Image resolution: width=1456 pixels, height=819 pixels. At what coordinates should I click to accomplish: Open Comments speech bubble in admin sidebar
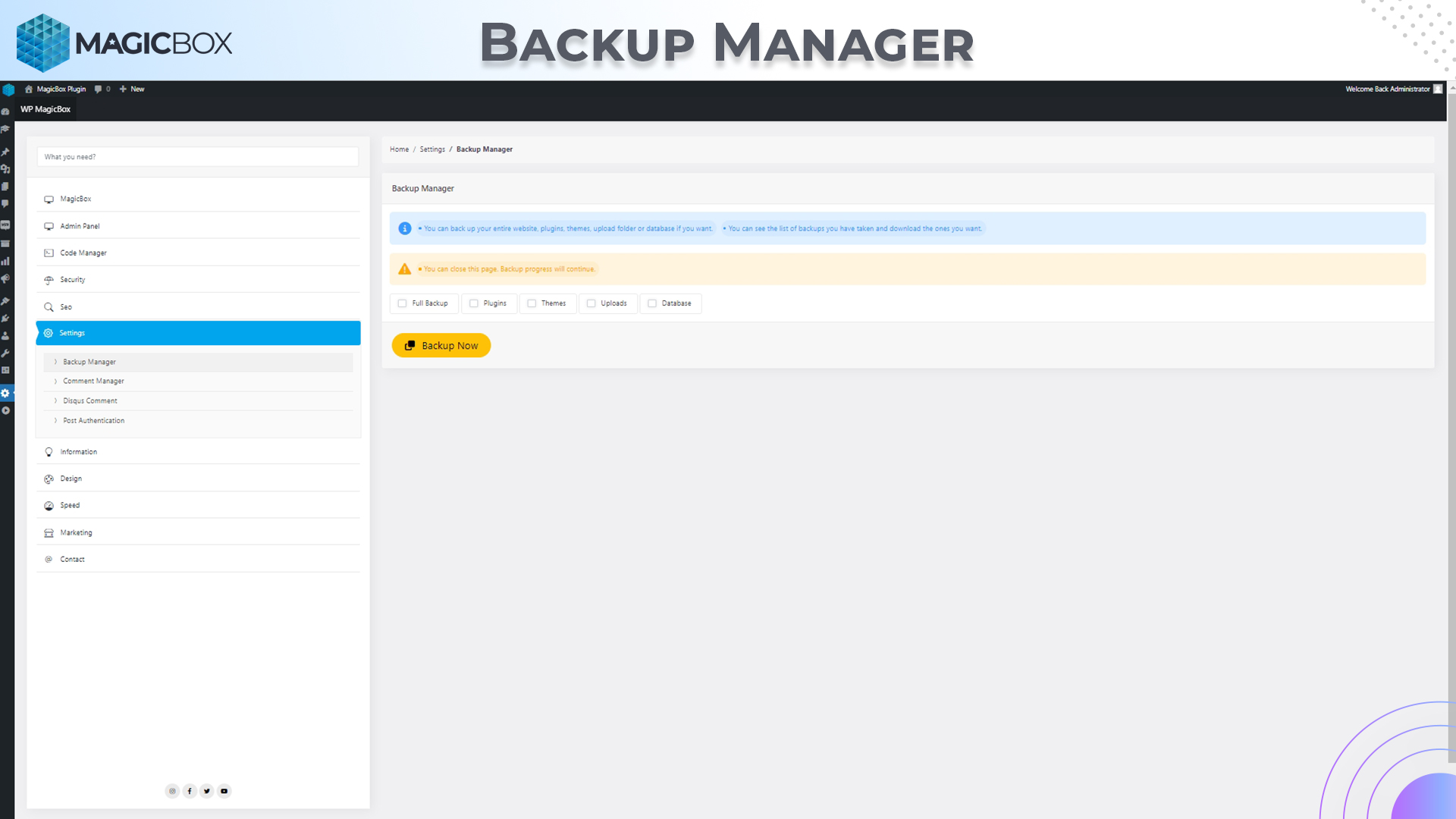click(x=5, y=204)
